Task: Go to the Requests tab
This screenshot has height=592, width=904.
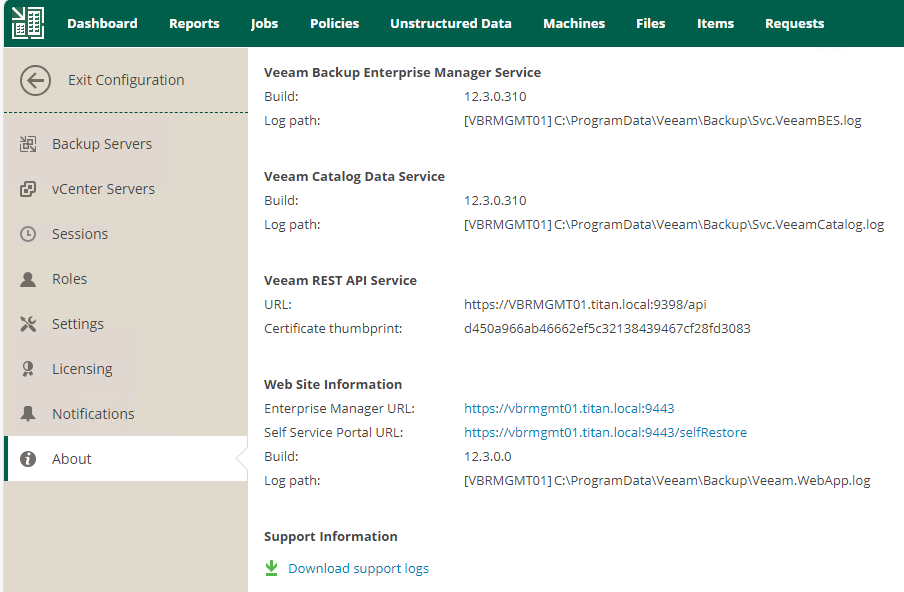Action: tap(794, 24)
